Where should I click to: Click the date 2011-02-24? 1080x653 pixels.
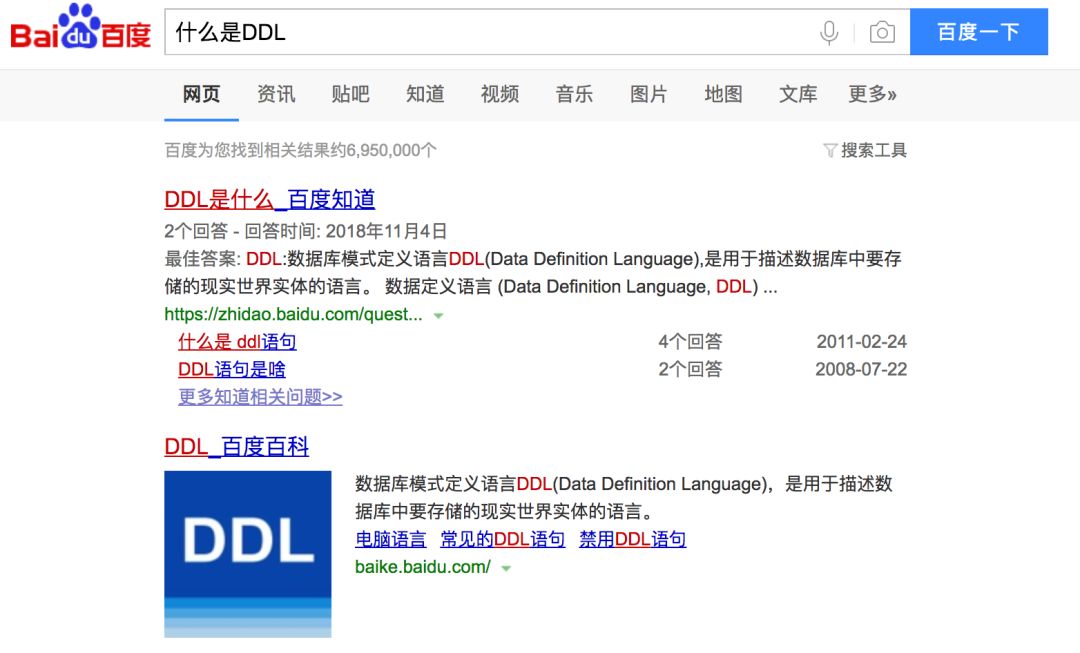tap(862, 342)
